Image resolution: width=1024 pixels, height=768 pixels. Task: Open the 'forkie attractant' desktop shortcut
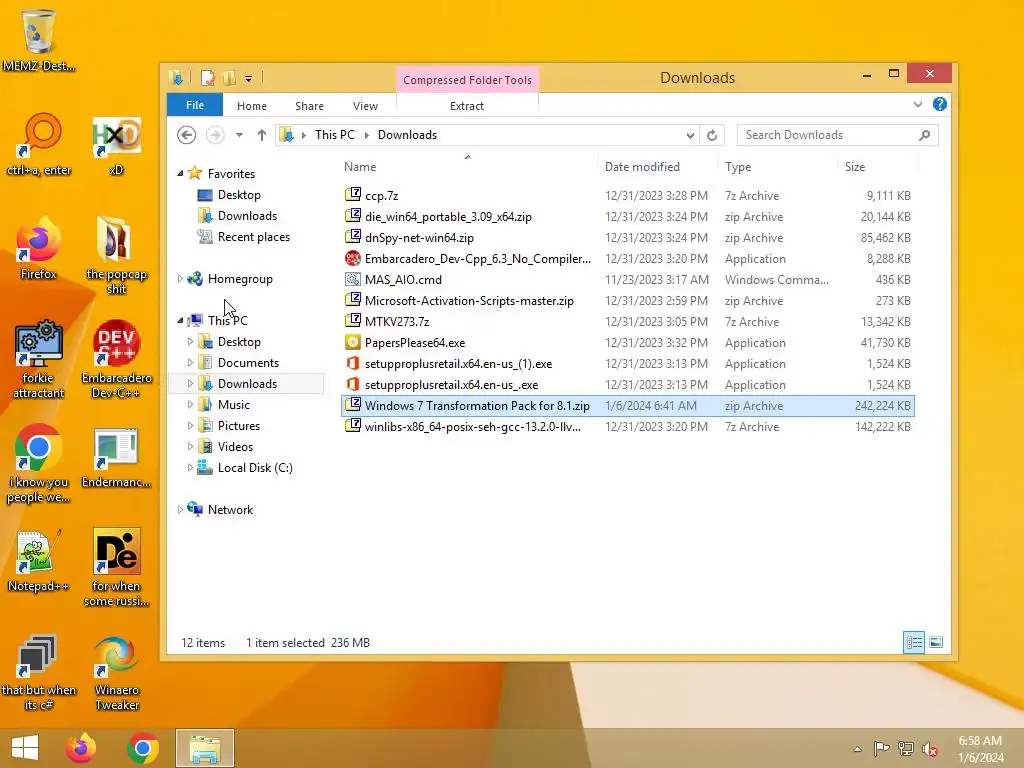(39, 359)
